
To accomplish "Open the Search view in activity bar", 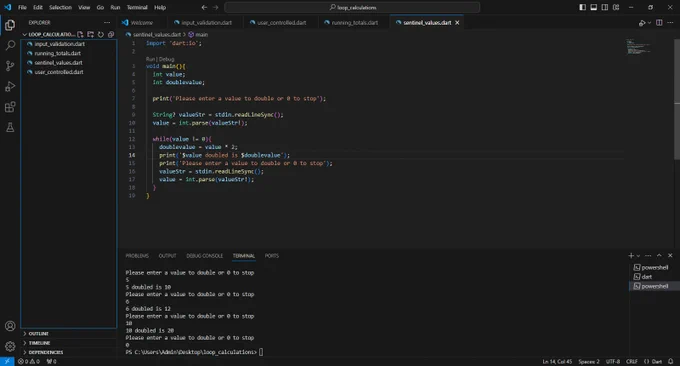I will click(10, 45).
